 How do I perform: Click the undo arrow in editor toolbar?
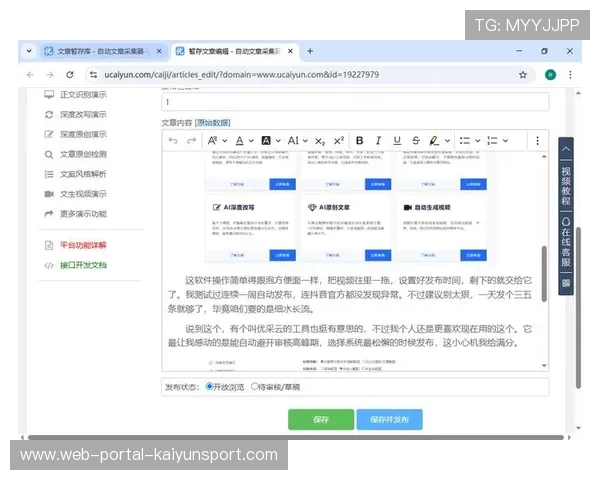(173, 141)
